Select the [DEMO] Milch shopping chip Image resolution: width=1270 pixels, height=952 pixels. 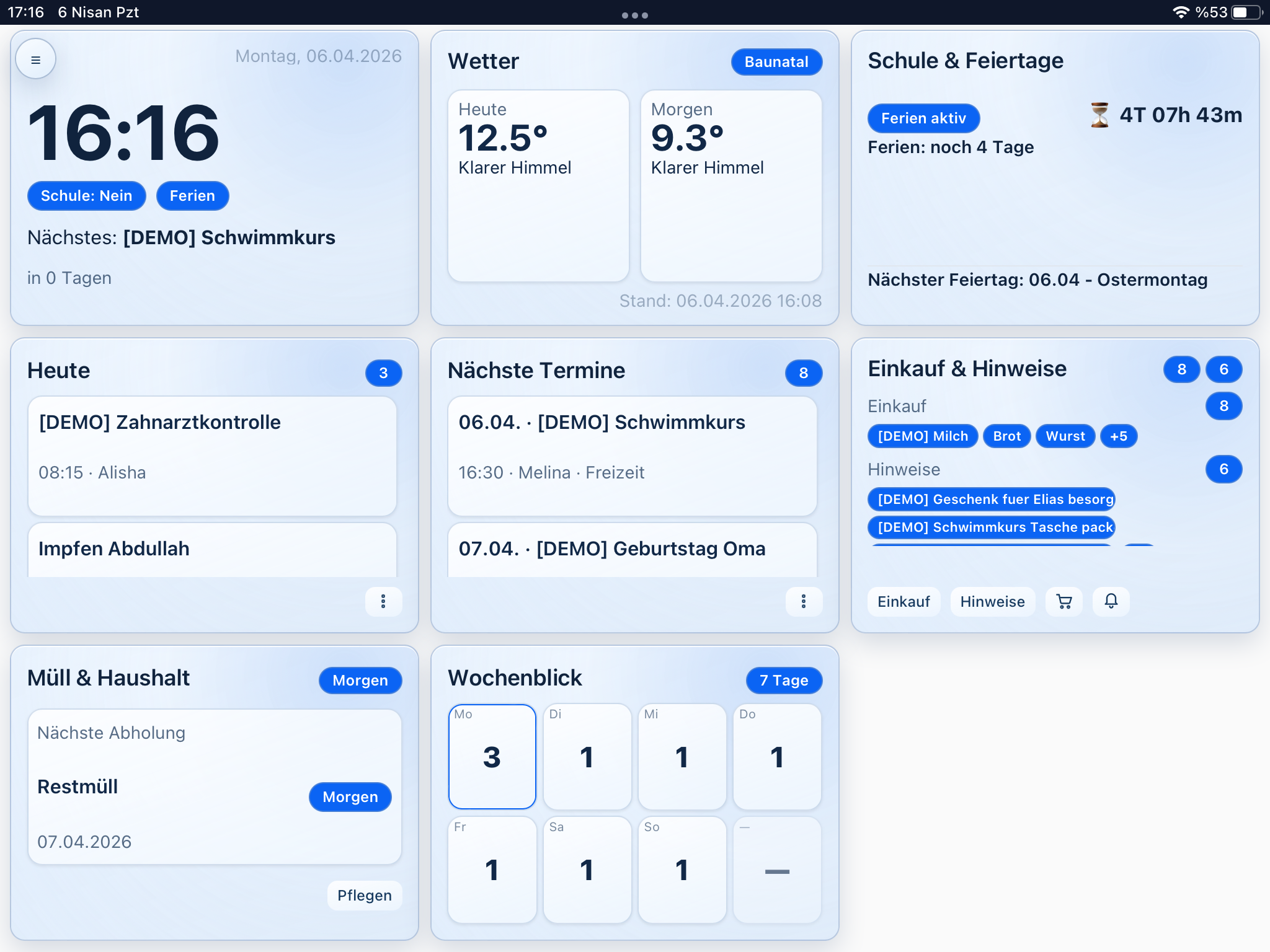point(922,436)
